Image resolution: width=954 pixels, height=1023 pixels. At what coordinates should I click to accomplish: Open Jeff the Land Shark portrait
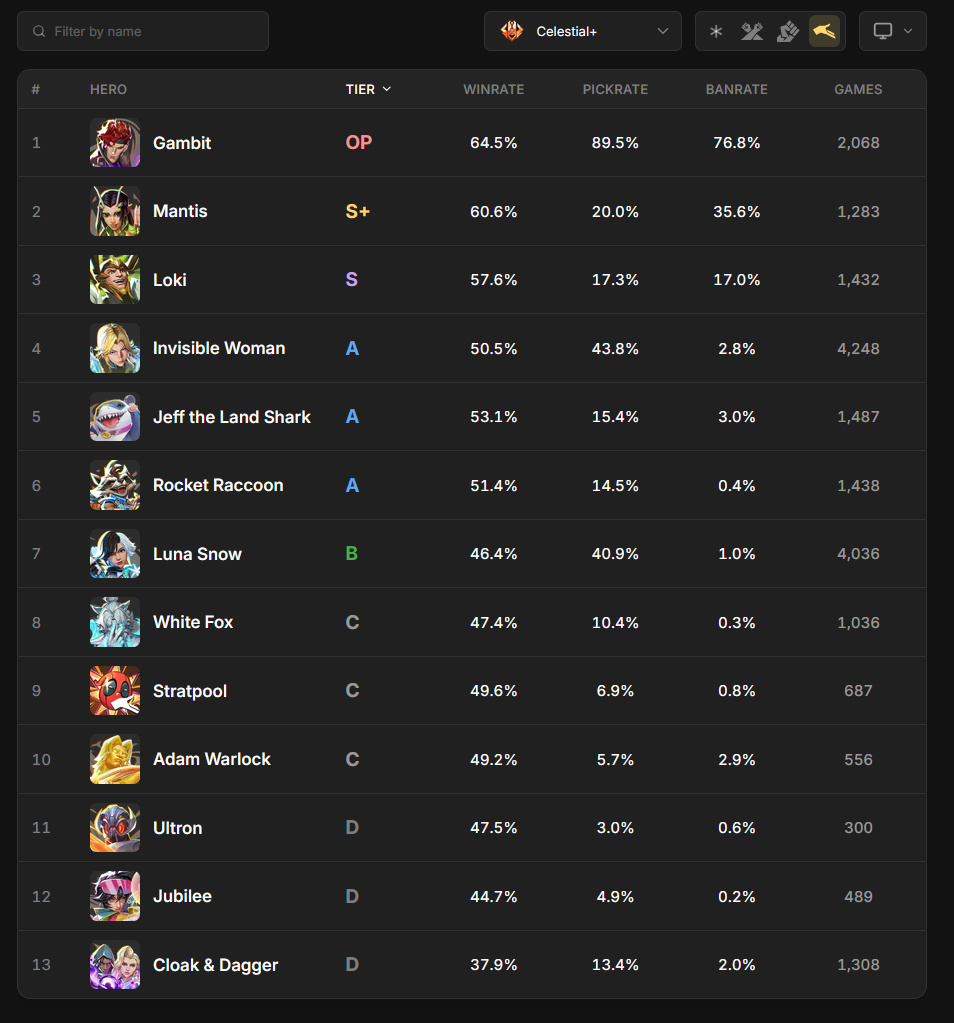tap(115, 416)
